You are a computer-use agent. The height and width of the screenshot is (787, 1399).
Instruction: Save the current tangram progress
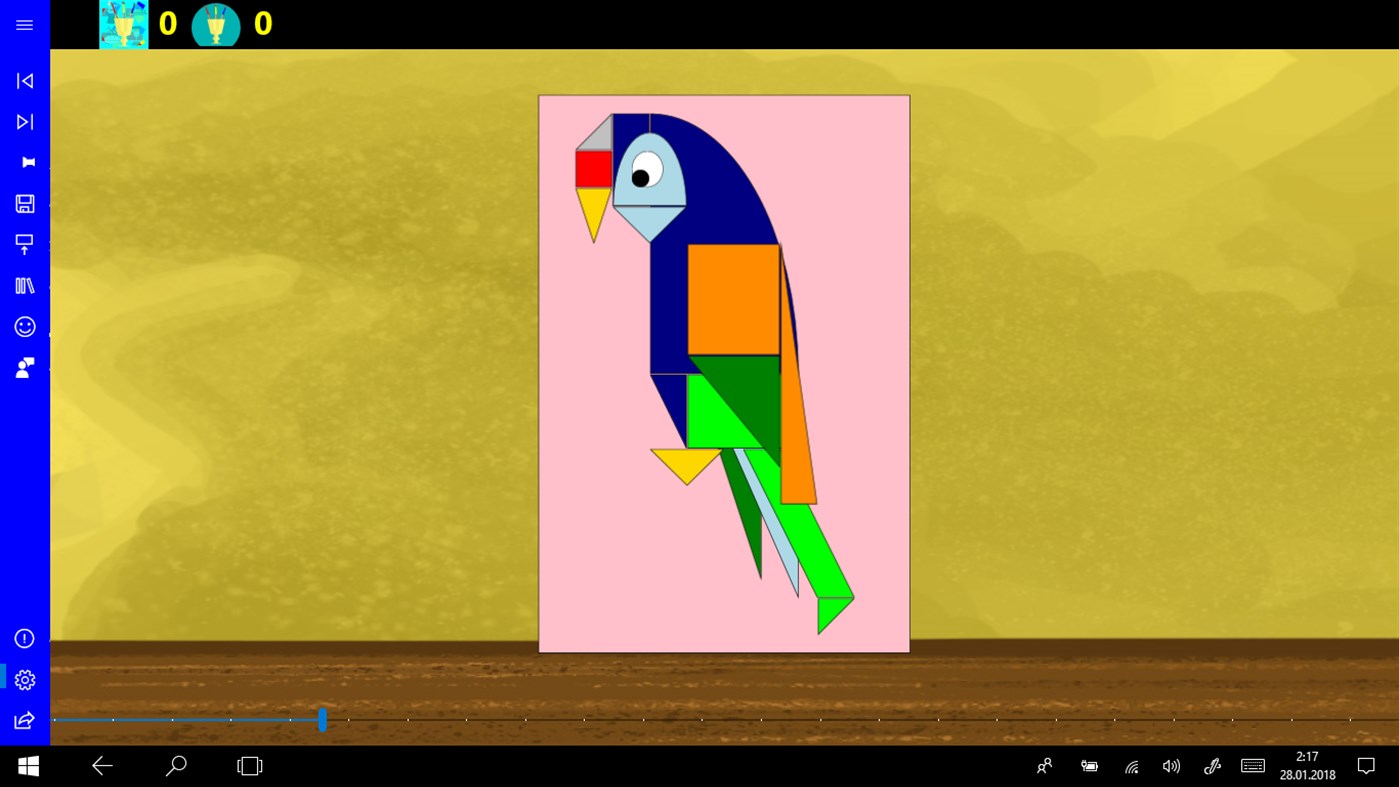click(x=24, y=203)
